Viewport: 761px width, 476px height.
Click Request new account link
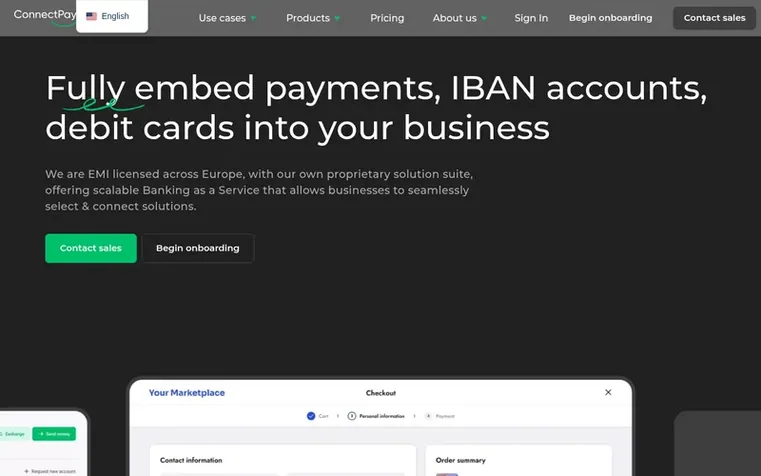click(50, 471)
